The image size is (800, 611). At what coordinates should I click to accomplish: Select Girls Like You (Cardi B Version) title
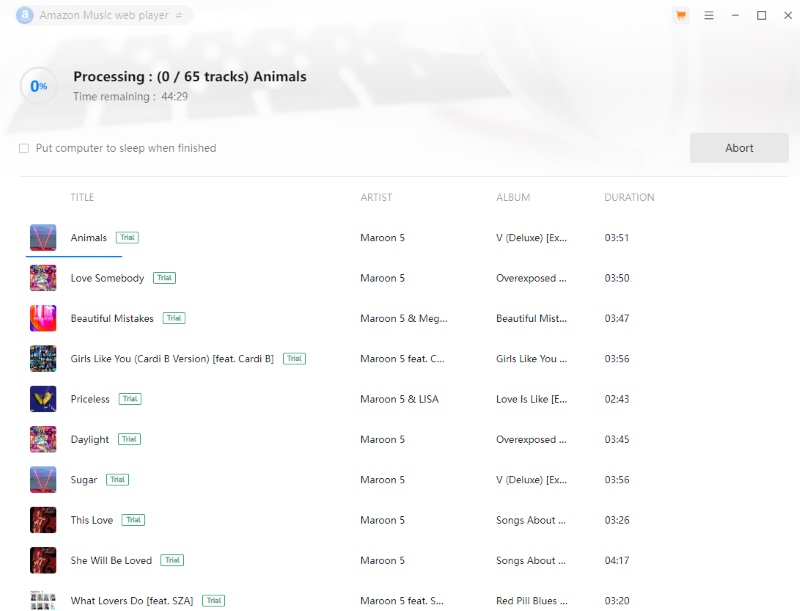[x=172, y=359]
